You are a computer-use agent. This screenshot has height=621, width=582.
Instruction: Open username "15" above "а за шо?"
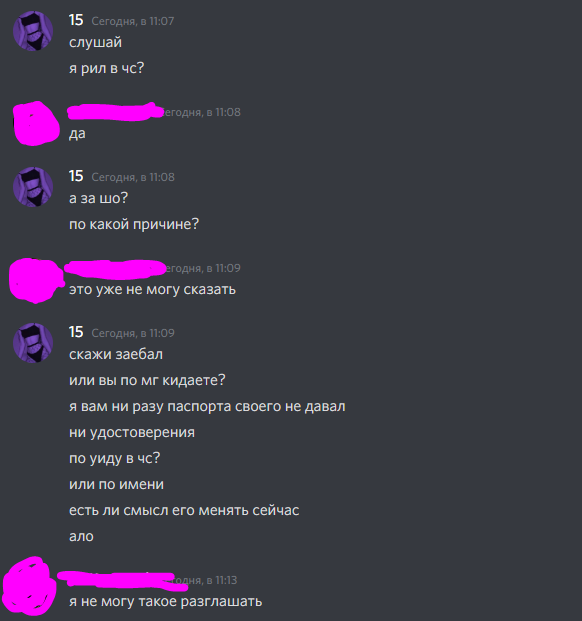point(76,176)
